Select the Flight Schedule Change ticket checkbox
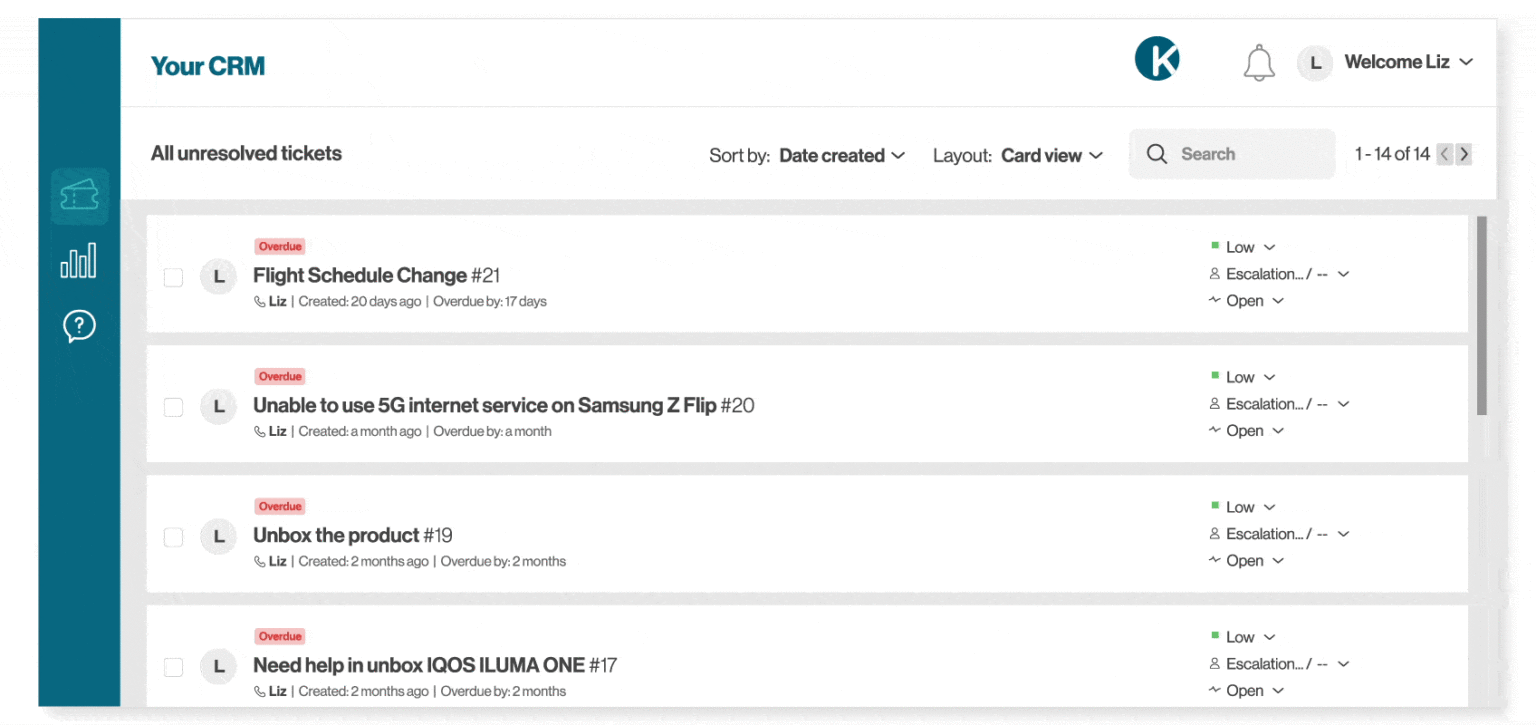This screenshot has height=725, width=1536. pos(174,277)
